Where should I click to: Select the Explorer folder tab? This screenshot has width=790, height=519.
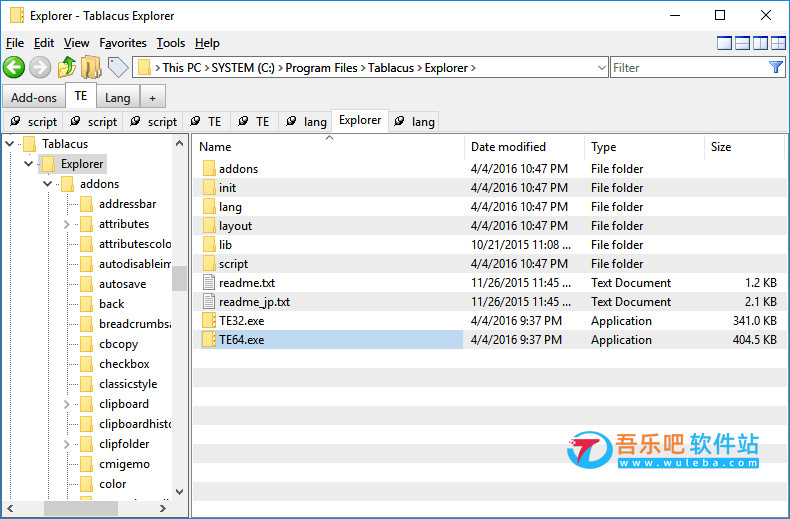(x=360, y=120)
